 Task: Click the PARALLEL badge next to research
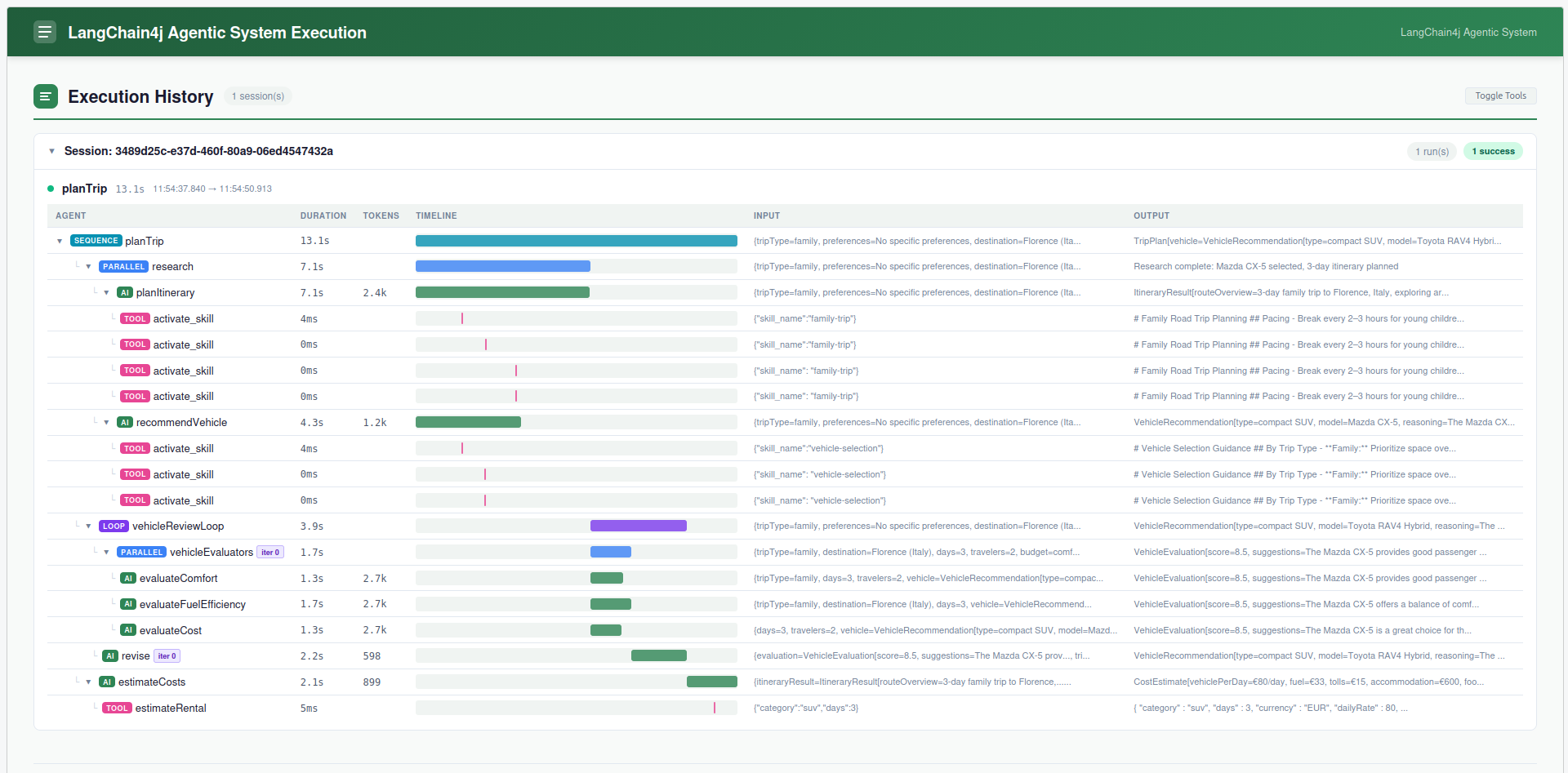coord(123,267)
